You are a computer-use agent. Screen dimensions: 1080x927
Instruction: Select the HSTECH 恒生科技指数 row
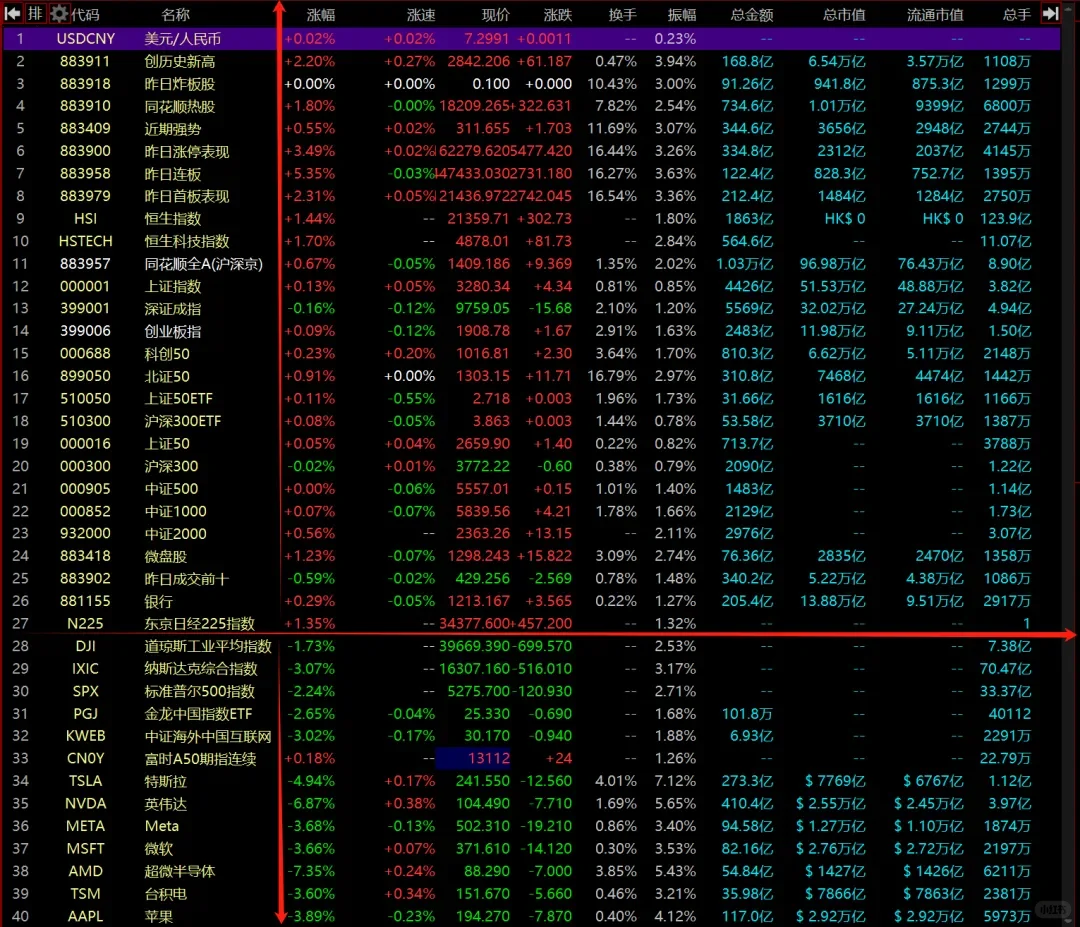click(x=532, y=241)
